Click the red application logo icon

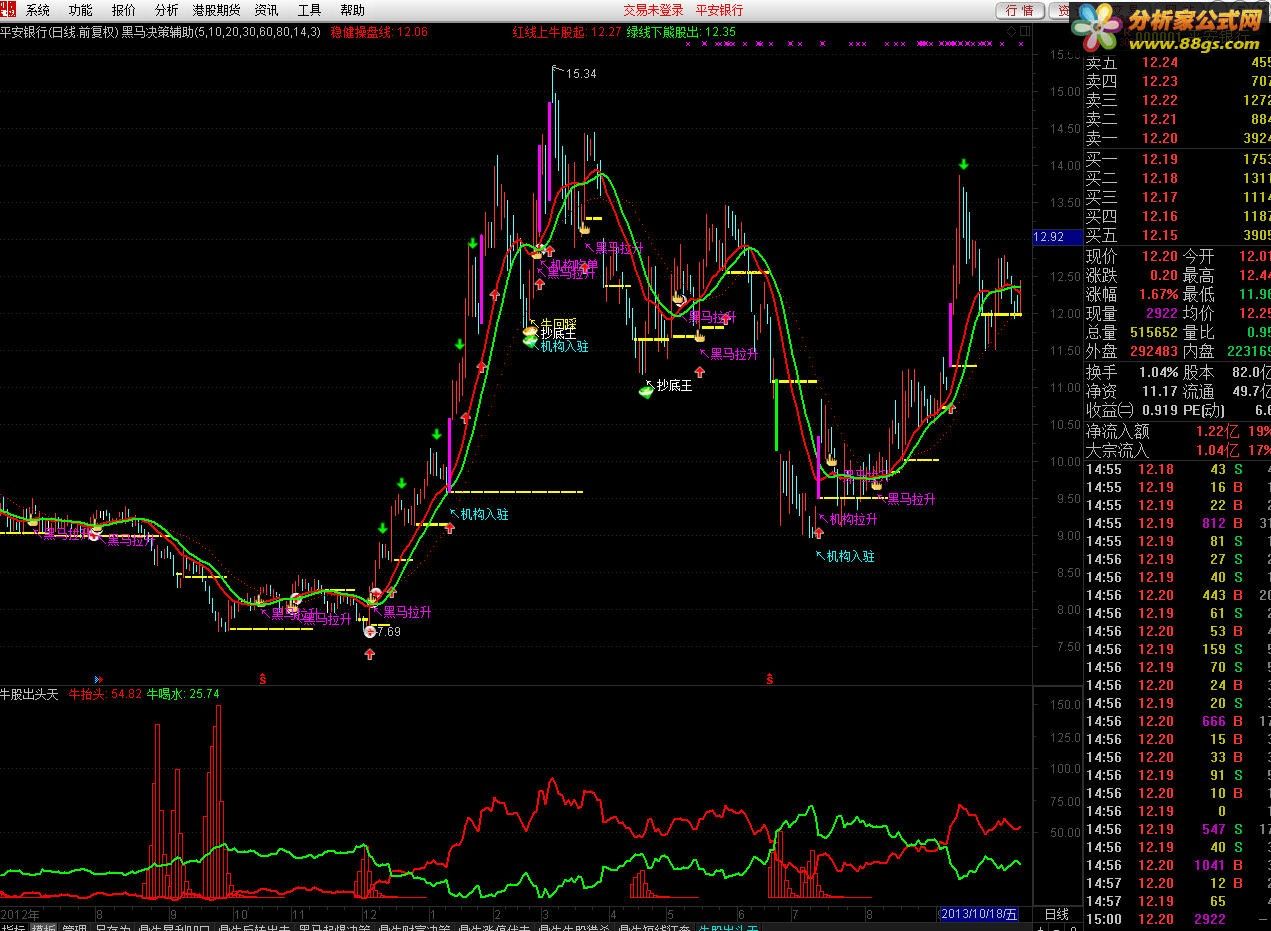point(9,9)
